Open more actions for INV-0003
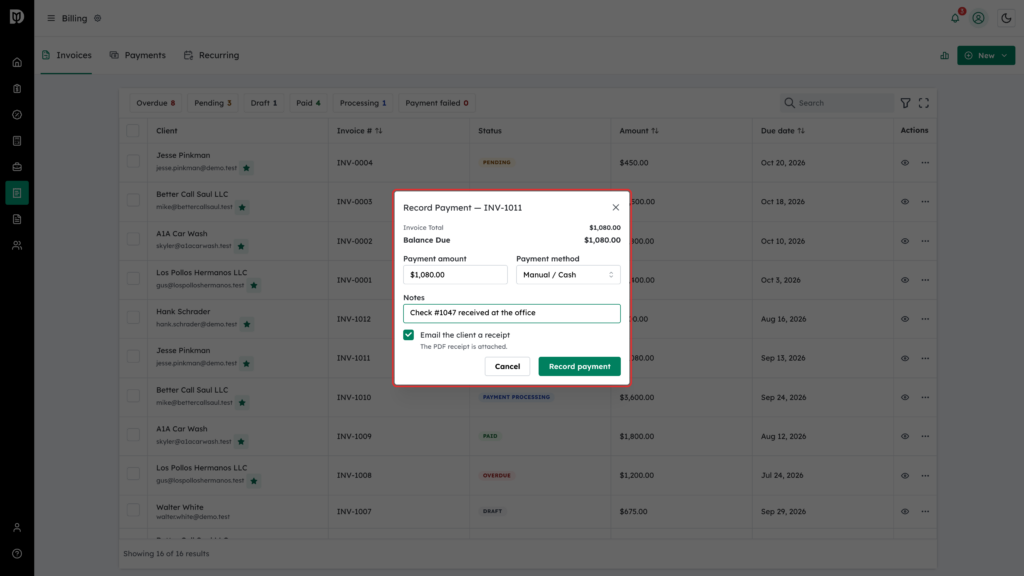This screenshot has width=1024, height=576. [x=925, y=202]
